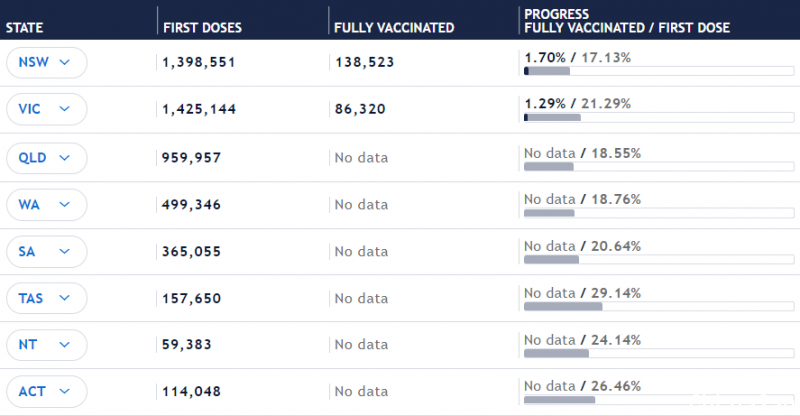The image size is (800, 416).
Task: Expand the VIC state dropdown
Action: 46,109
